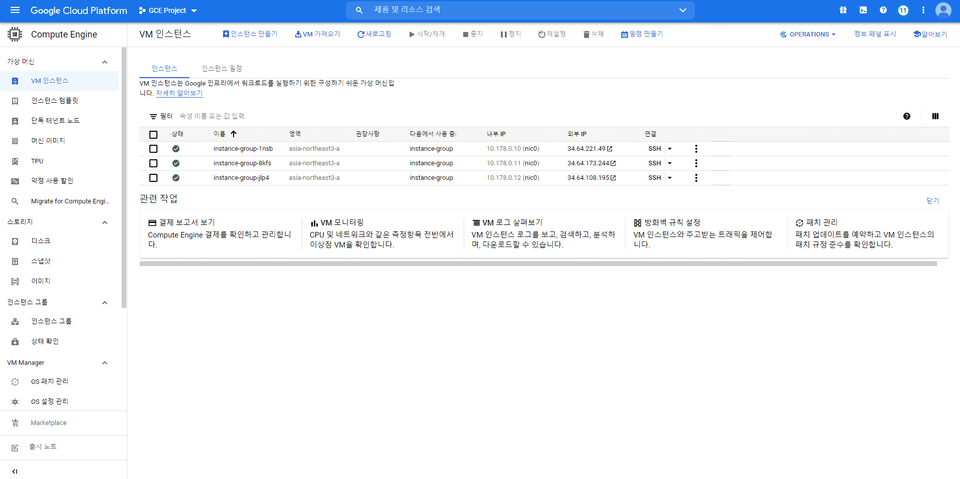Screen dimensions: 960x479
Task: Open the gift icon in top bar
Action: point(842,10)
